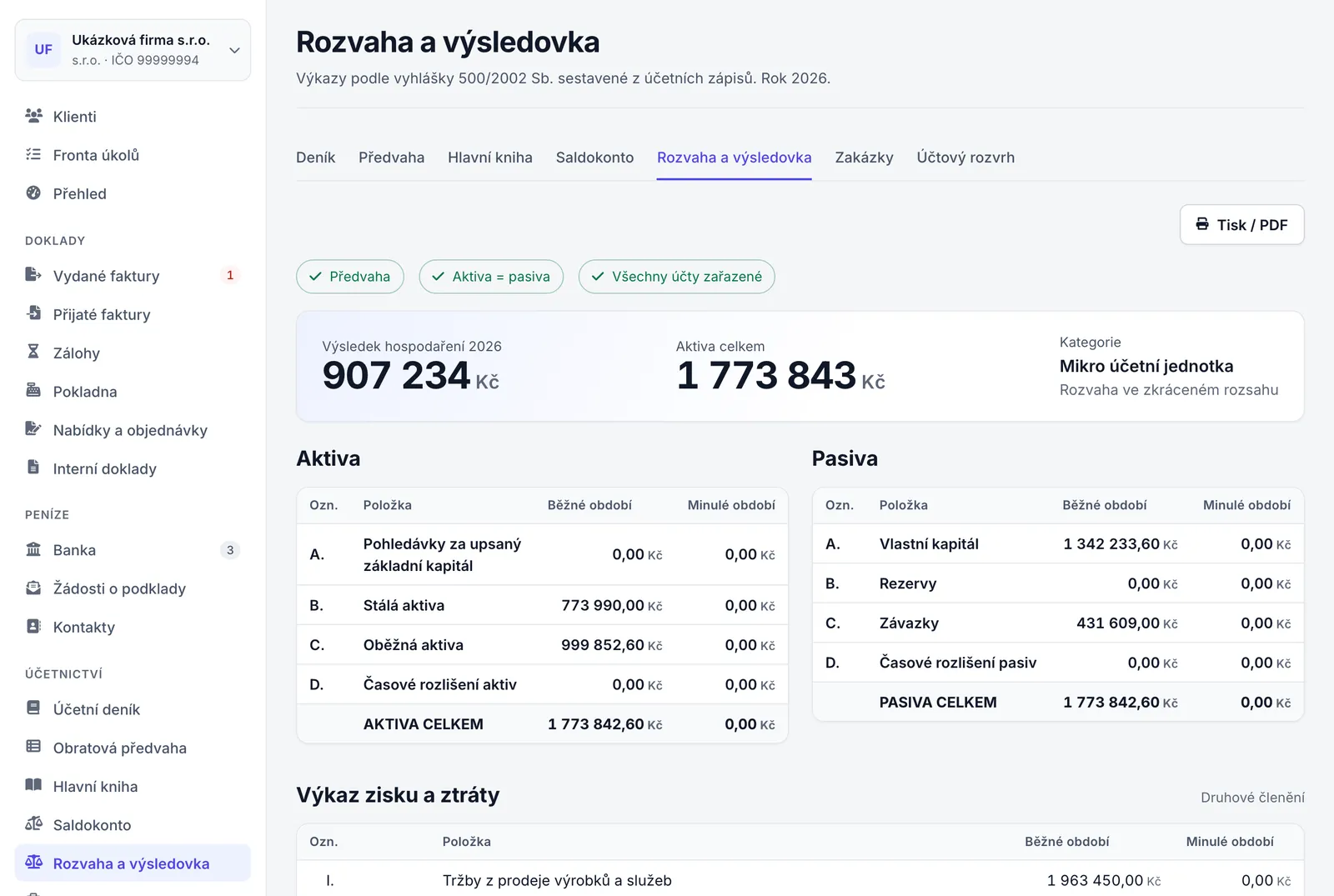1334x896 pixels.
Task: Open Banka in the sidebar
Action: tap(133, 550)
